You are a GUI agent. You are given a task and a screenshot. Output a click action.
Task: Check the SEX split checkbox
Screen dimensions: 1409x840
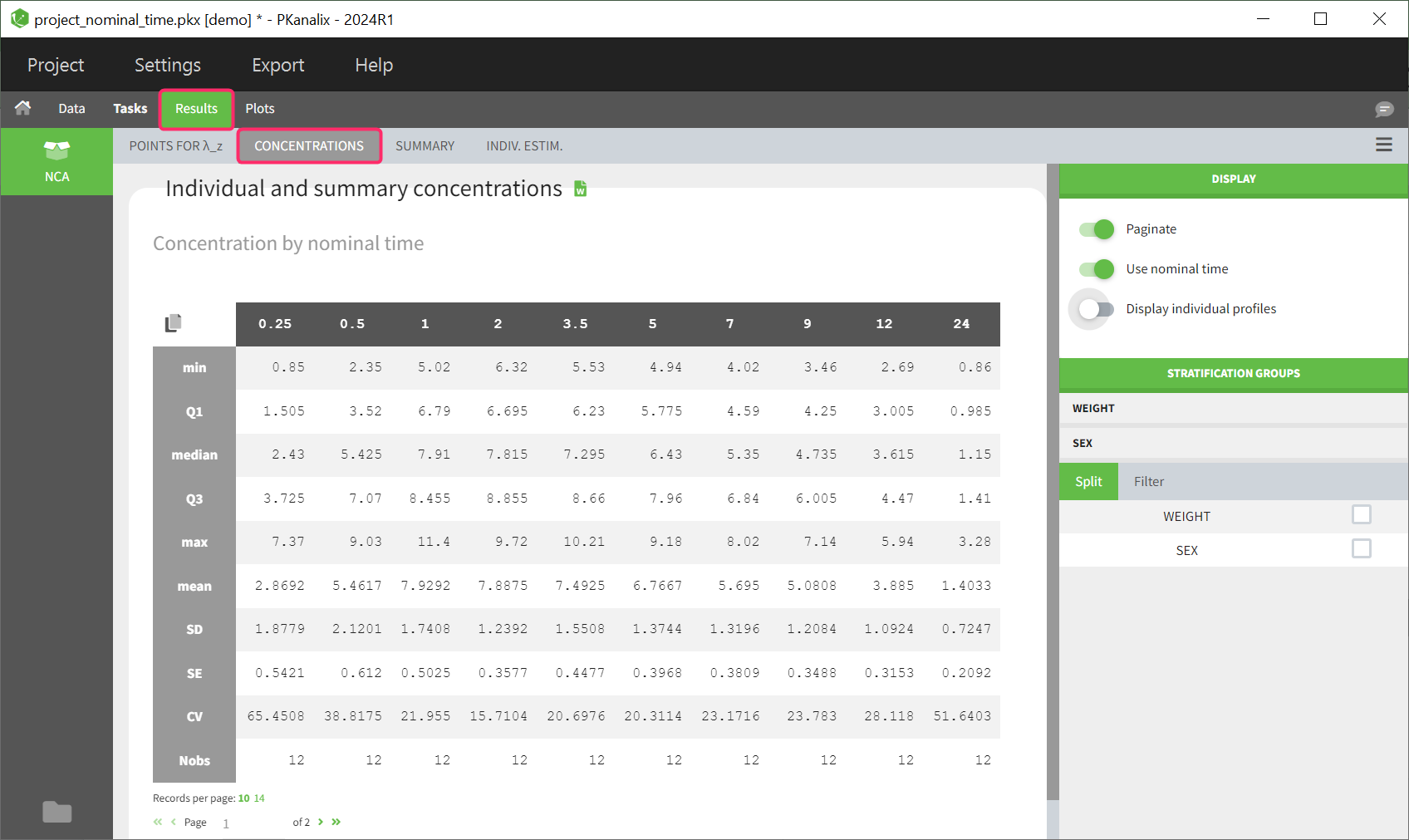coord(1361,549)
